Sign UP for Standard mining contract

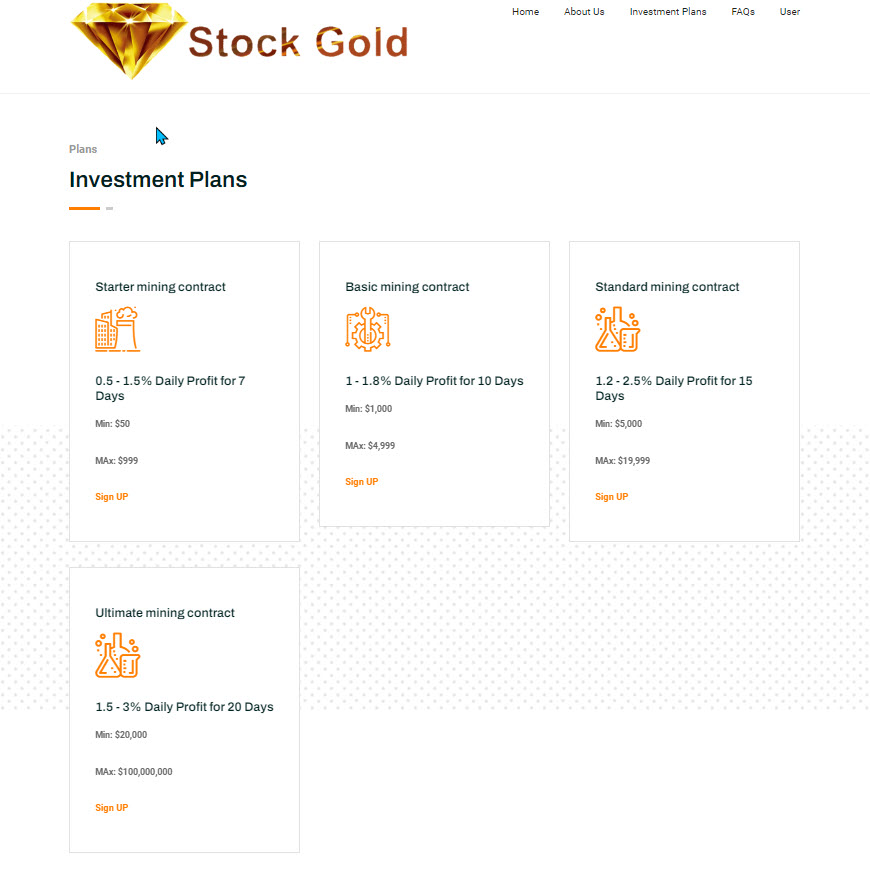click(x=612, y=497)
